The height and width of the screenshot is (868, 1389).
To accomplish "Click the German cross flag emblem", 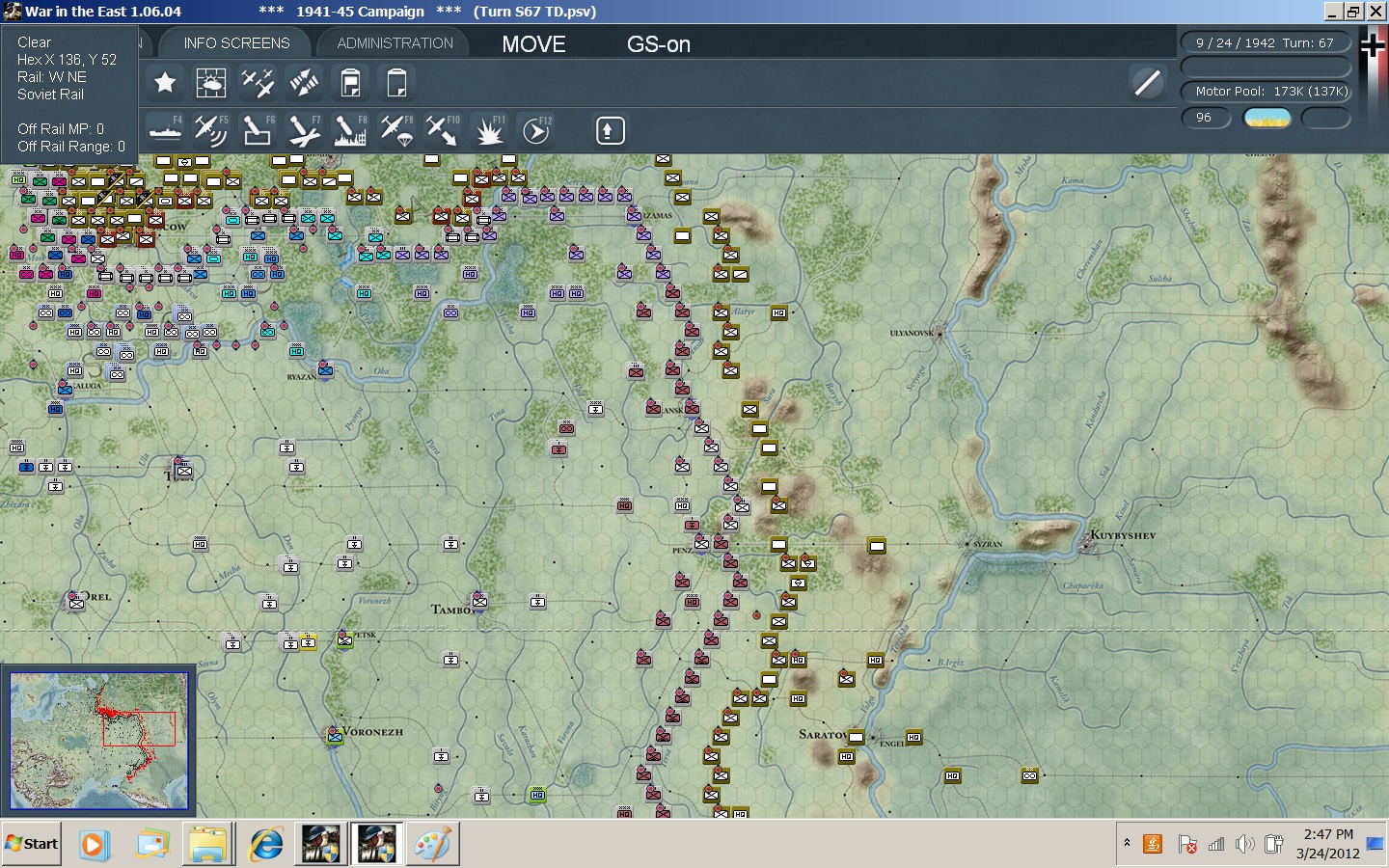I will (x=1372, y=46).
